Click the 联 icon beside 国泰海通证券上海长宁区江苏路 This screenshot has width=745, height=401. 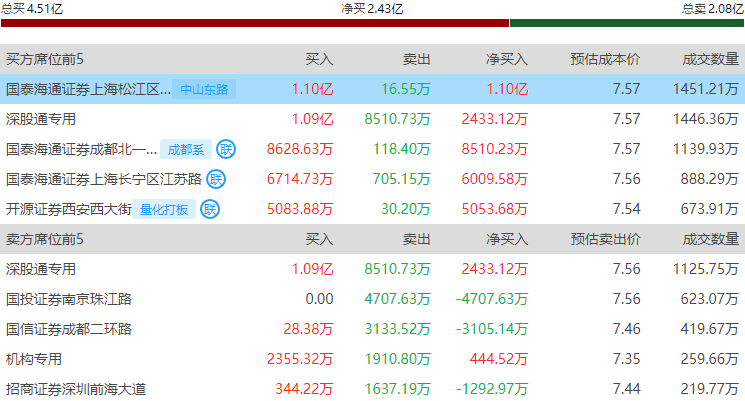tap(216, 179)
